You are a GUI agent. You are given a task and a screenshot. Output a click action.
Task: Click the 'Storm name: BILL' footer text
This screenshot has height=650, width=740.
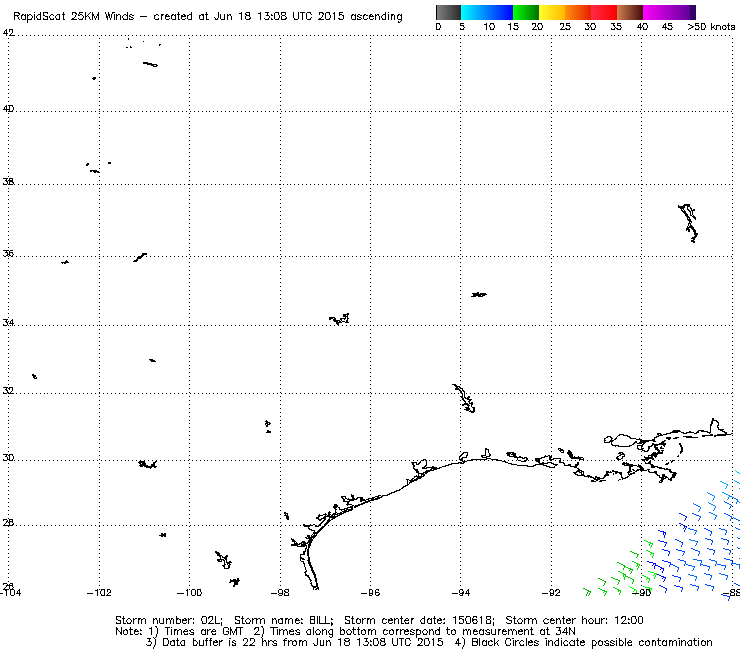point(284,620)
